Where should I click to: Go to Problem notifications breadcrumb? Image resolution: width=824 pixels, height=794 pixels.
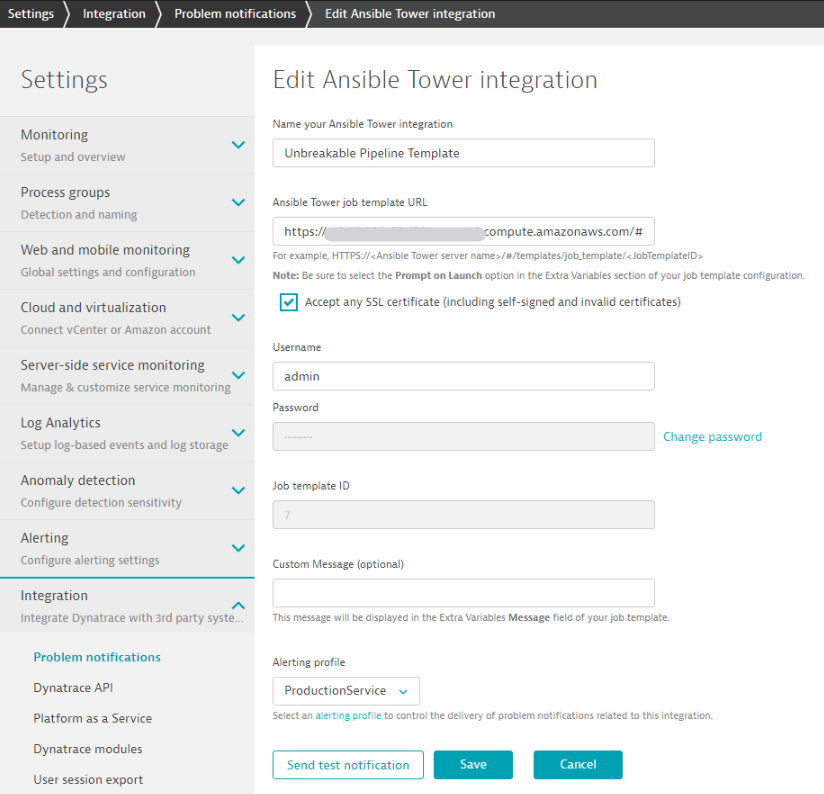pos(235,14)
